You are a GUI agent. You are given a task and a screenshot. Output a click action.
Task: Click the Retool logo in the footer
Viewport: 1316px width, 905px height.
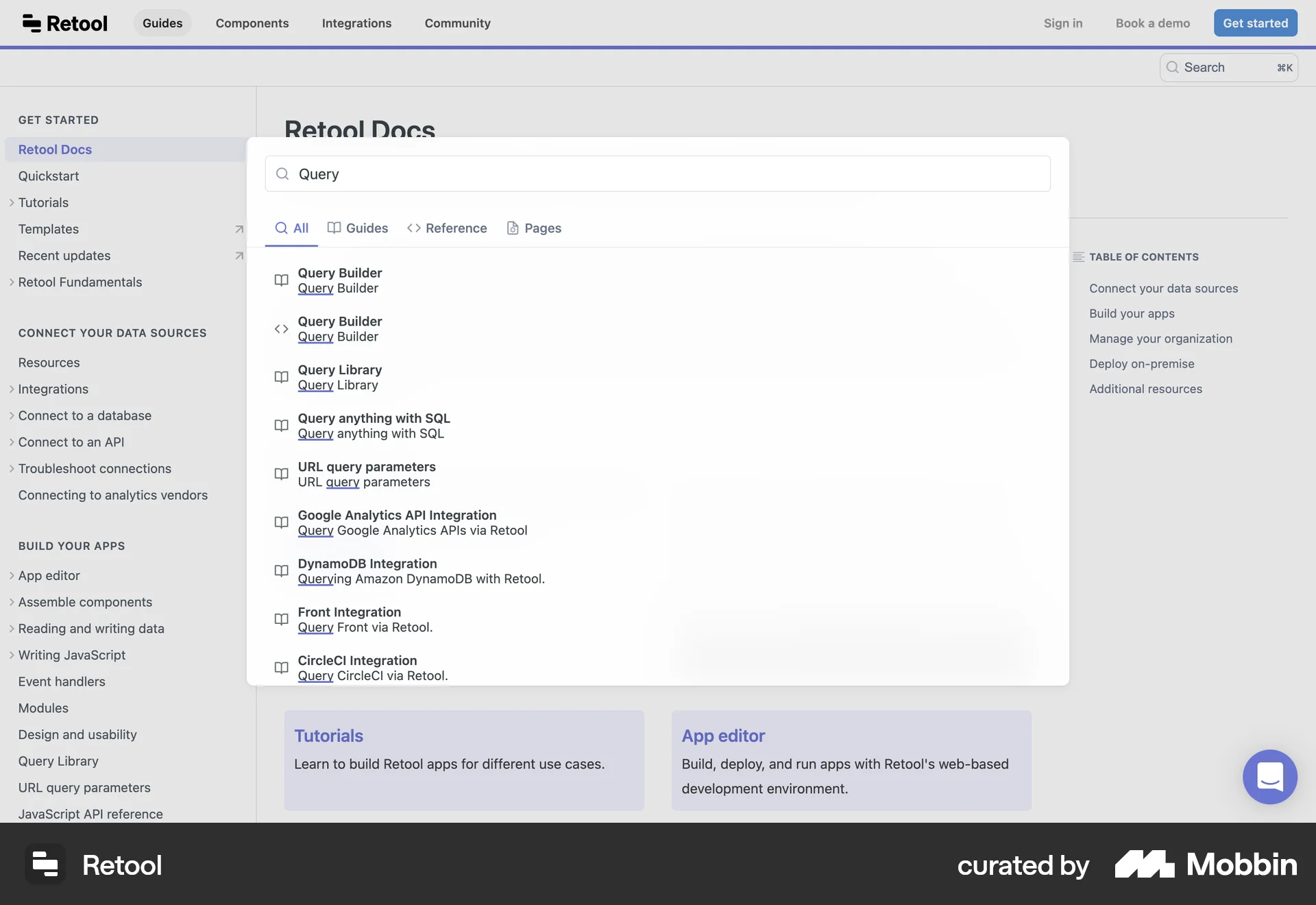point(94,864)
